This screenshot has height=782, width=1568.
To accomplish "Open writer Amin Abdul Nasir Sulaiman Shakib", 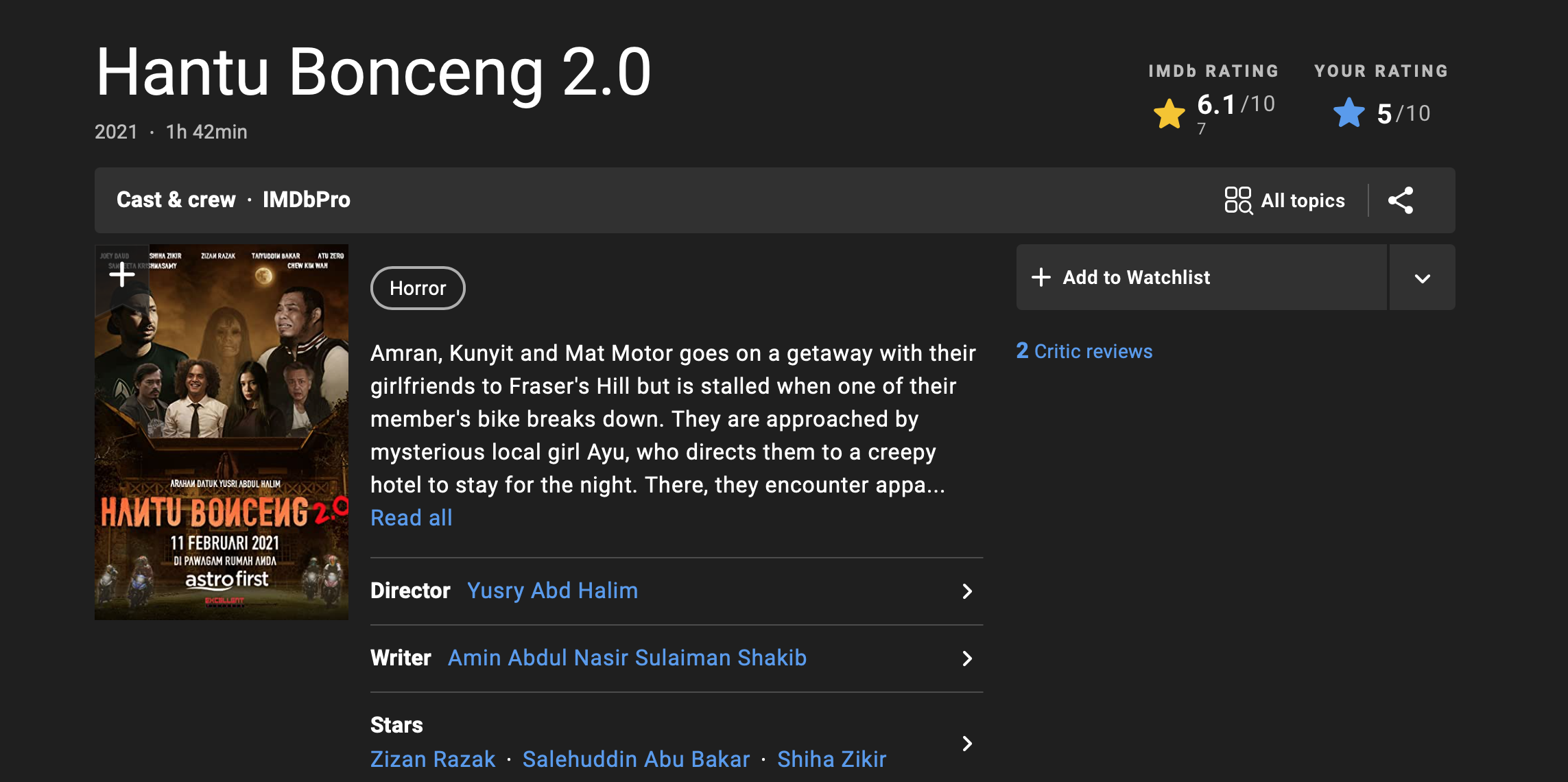I will (x=627, y=658).
